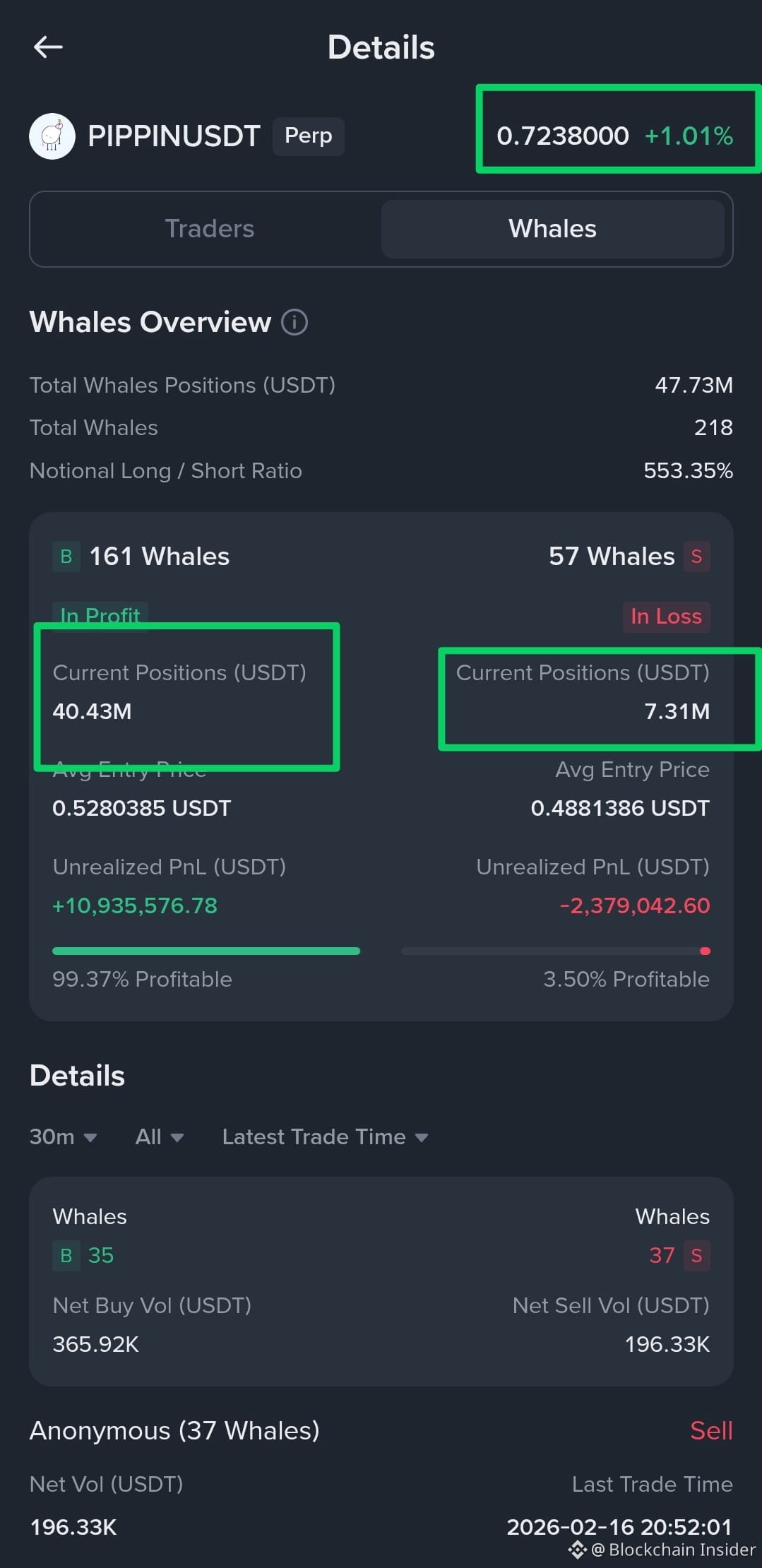Open the 30m timeframe dropdown
Viewport: 762px width, 1568px height.
[x=63, y=1136]
